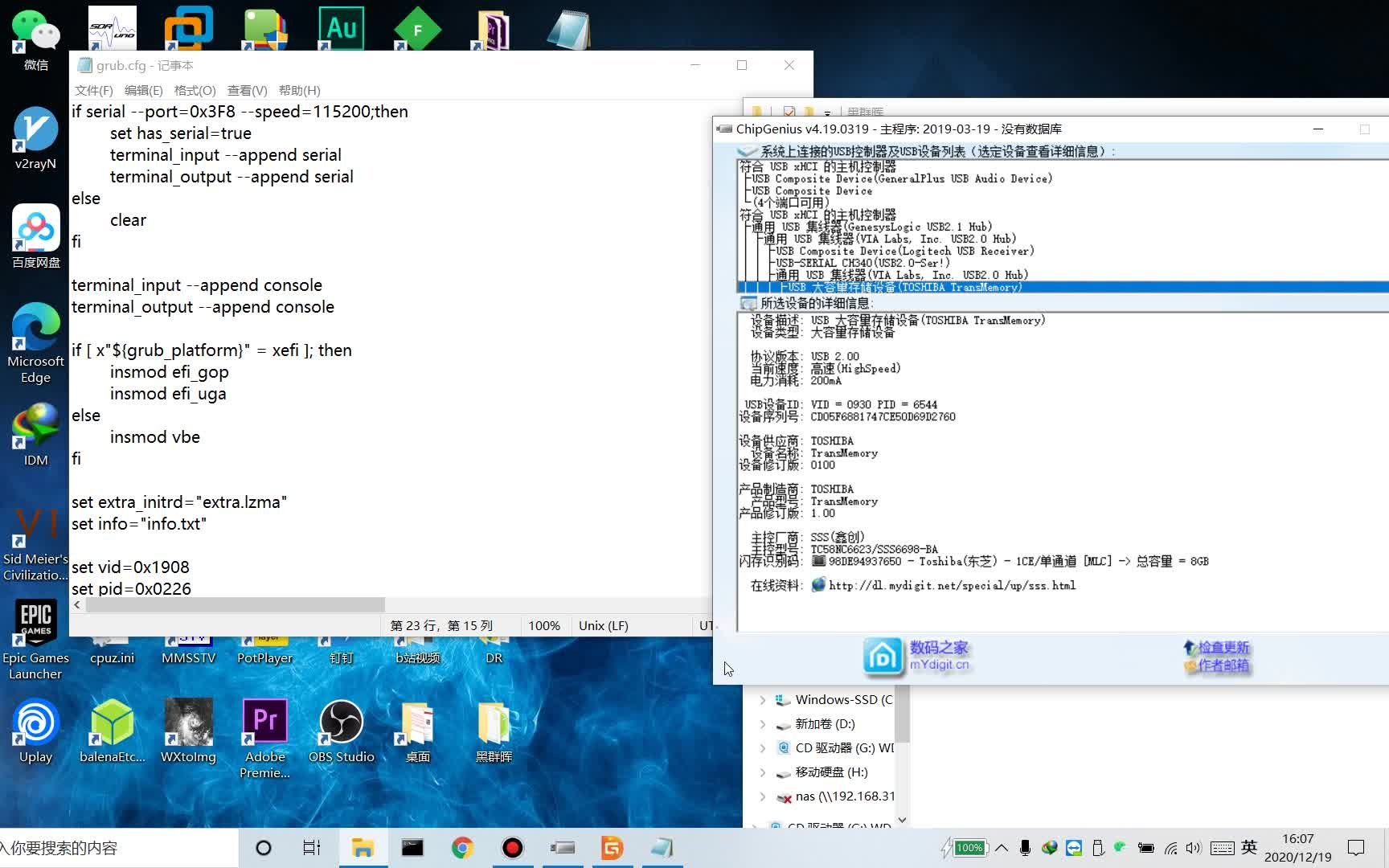
Task: Switch to the Chrome taskbar icon
Action: [x=462, y=848]
